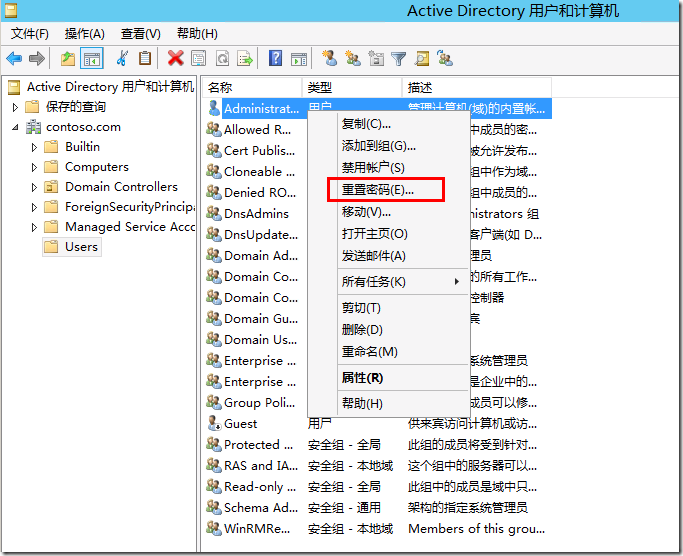The image size is (683, 556).
Task: Select the Read-only ... group row
Action: 377,486
